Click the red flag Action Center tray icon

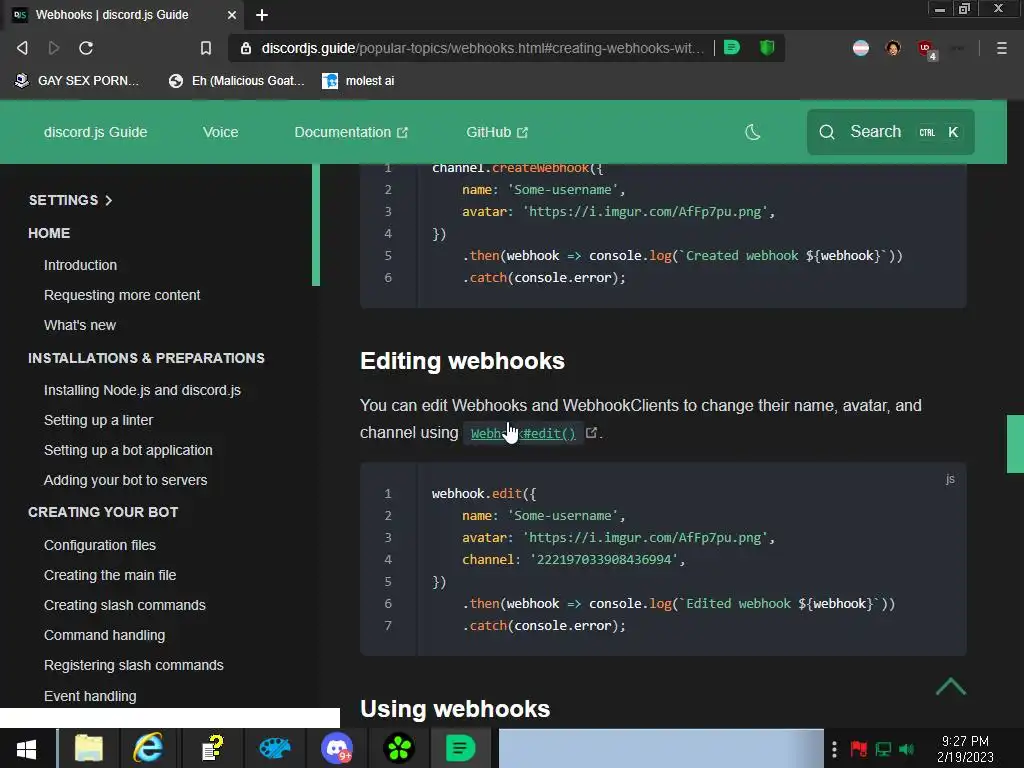point(858,748)
